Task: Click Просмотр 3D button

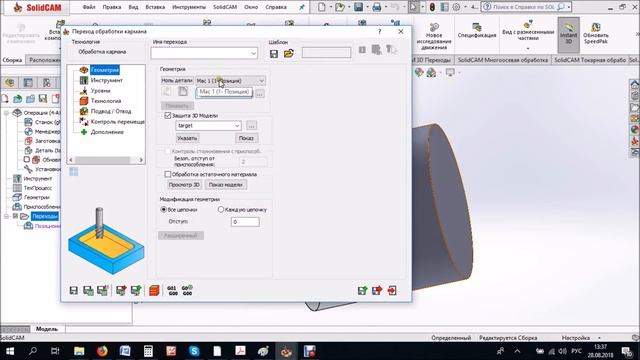Action: (x=184, y=184)
